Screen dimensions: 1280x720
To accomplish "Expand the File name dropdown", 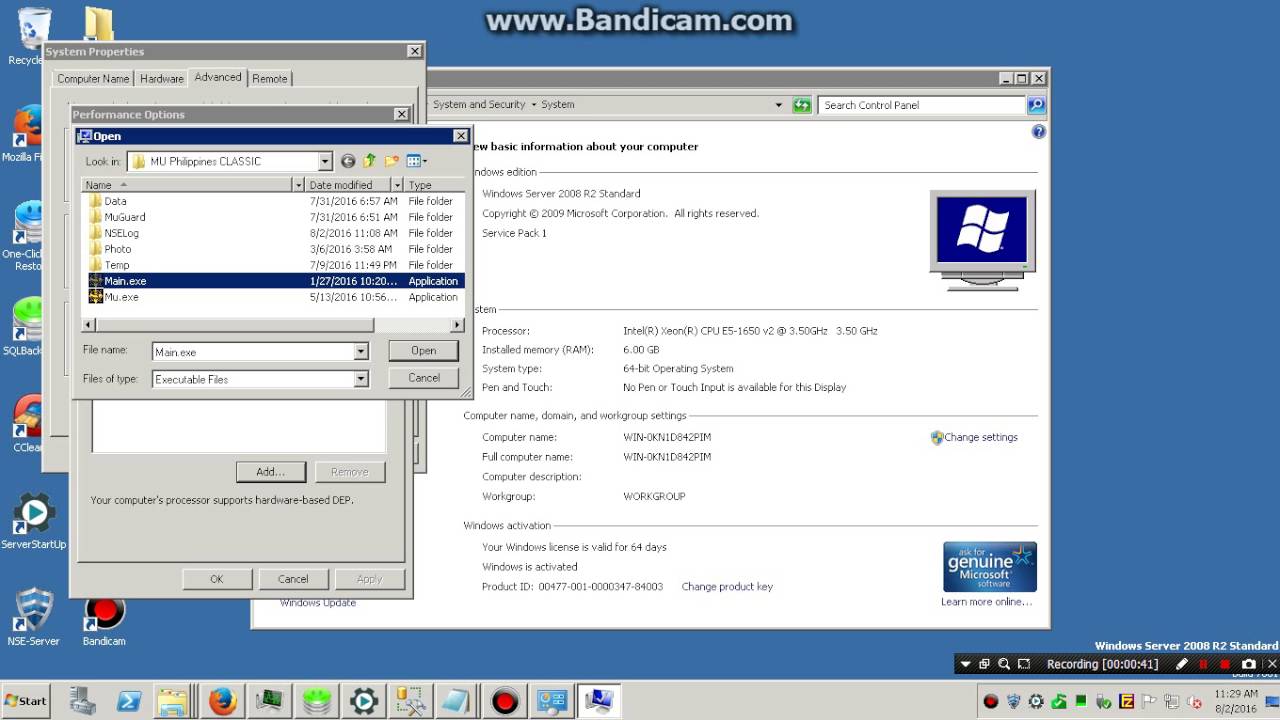I will point(361,352).
